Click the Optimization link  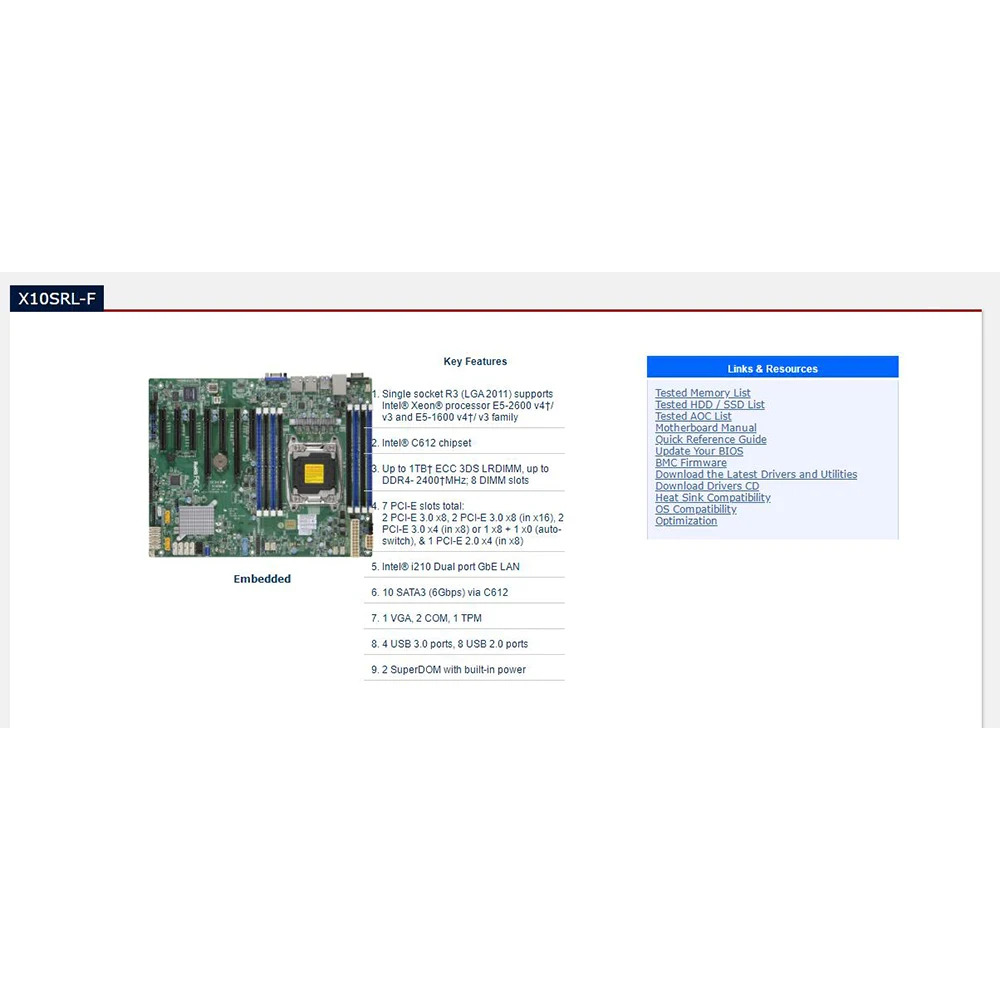point(686,520)
